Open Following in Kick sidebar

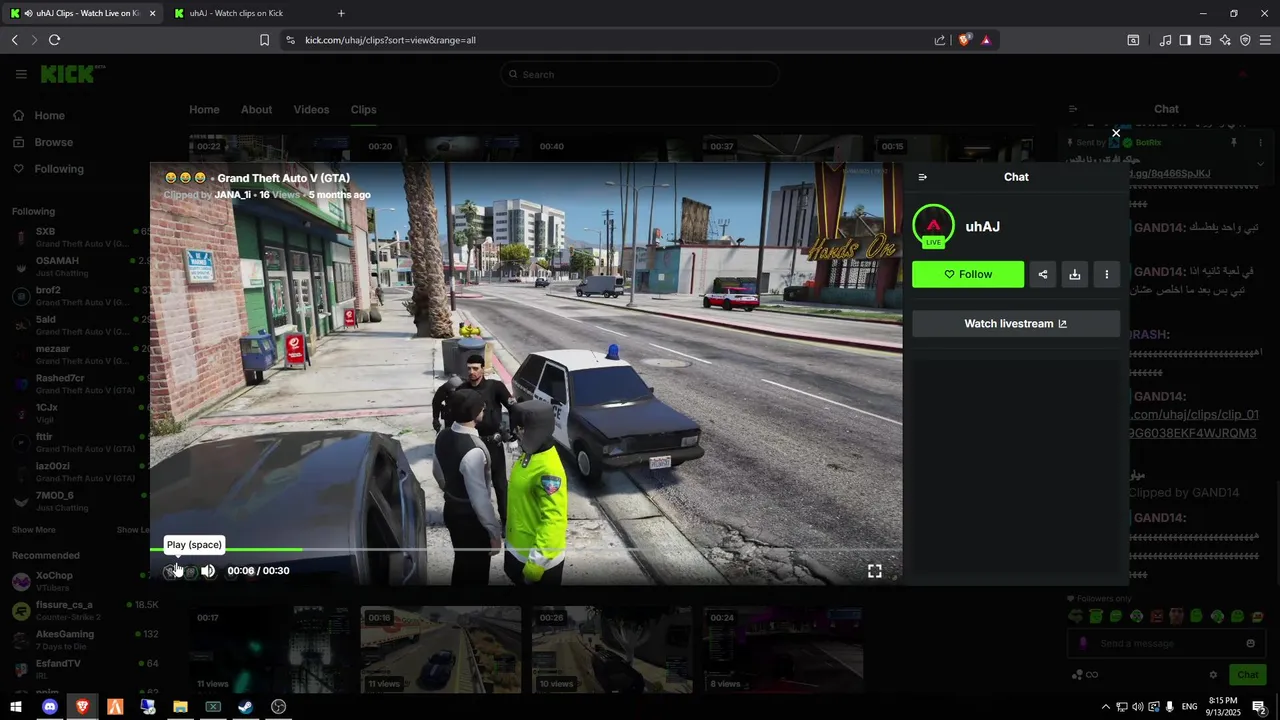coord(49,169)
